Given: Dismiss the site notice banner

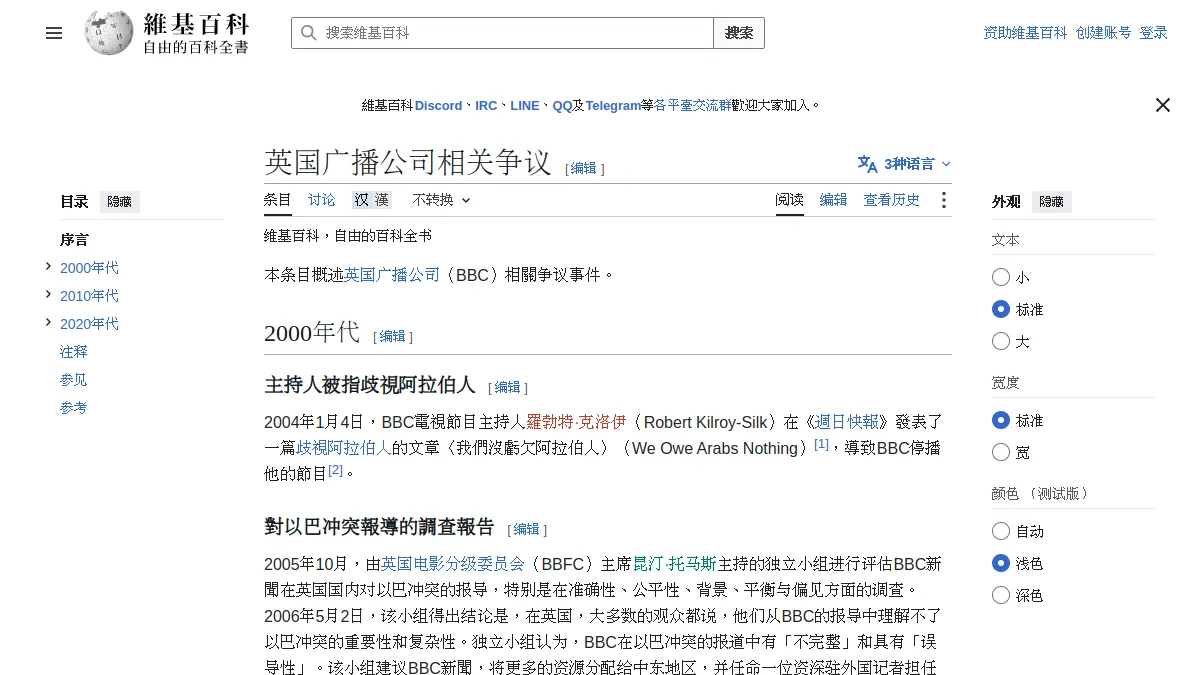Looking at the screenshot, I should point(1162,105).
